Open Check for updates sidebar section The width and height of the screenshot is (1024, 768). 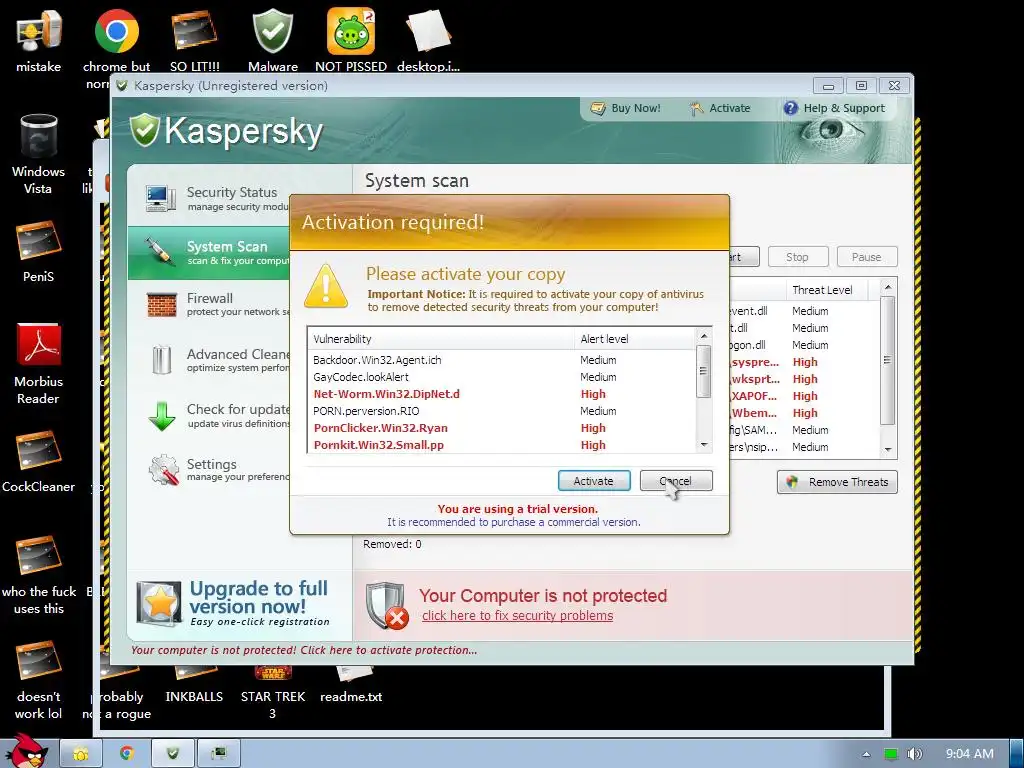point(209,415)
